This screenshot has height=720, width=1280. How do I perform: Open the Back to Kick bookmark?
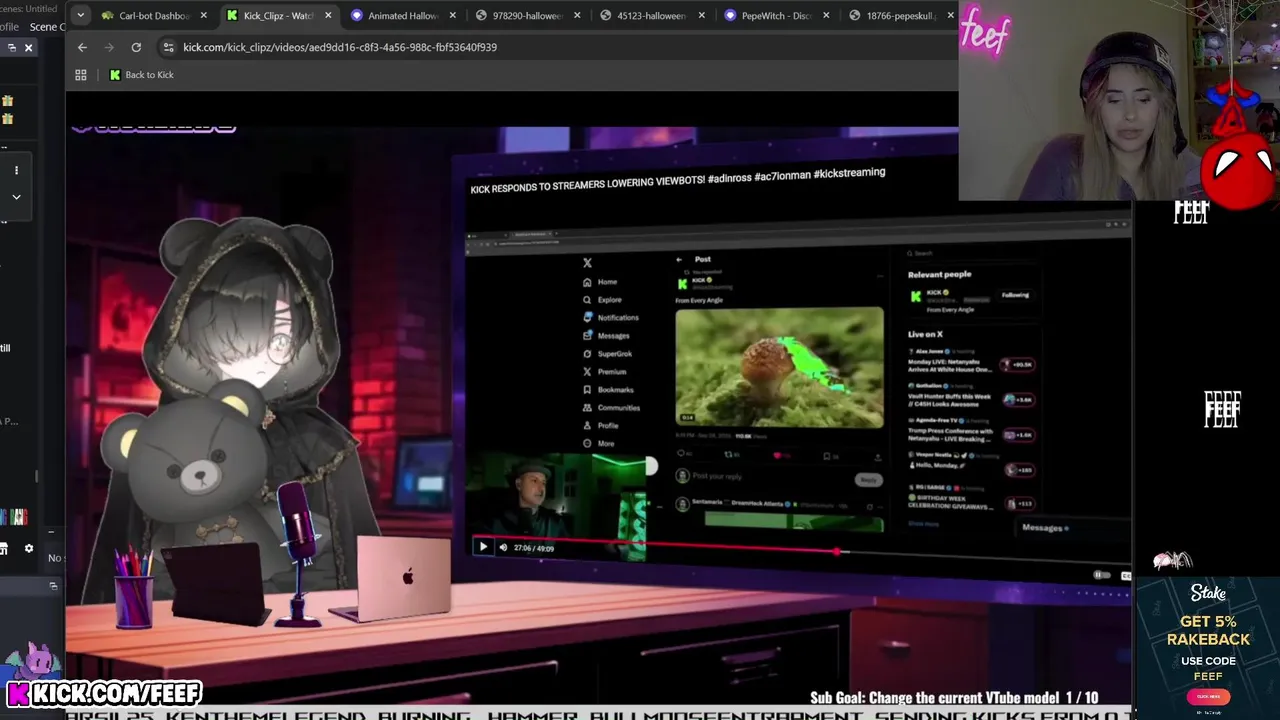click(142, 75)
